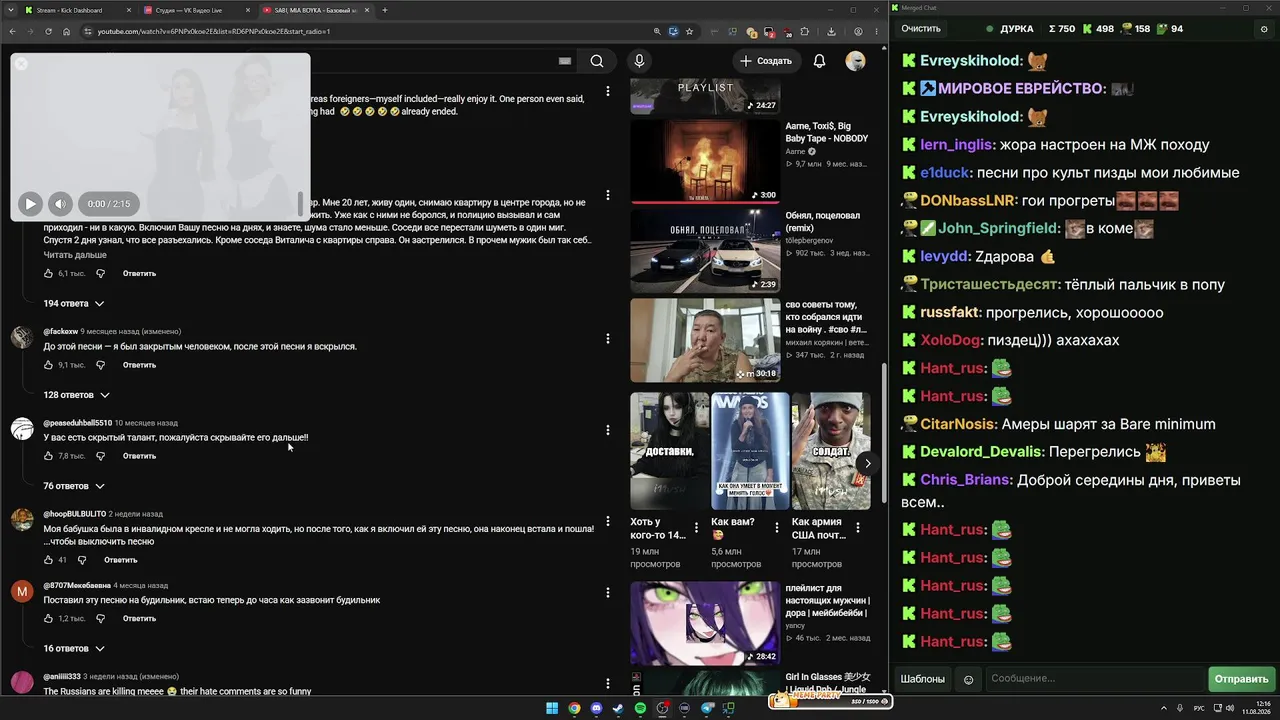Open a new browser tab
Viewport: 1280px width, 720px height.
[385, 10]
